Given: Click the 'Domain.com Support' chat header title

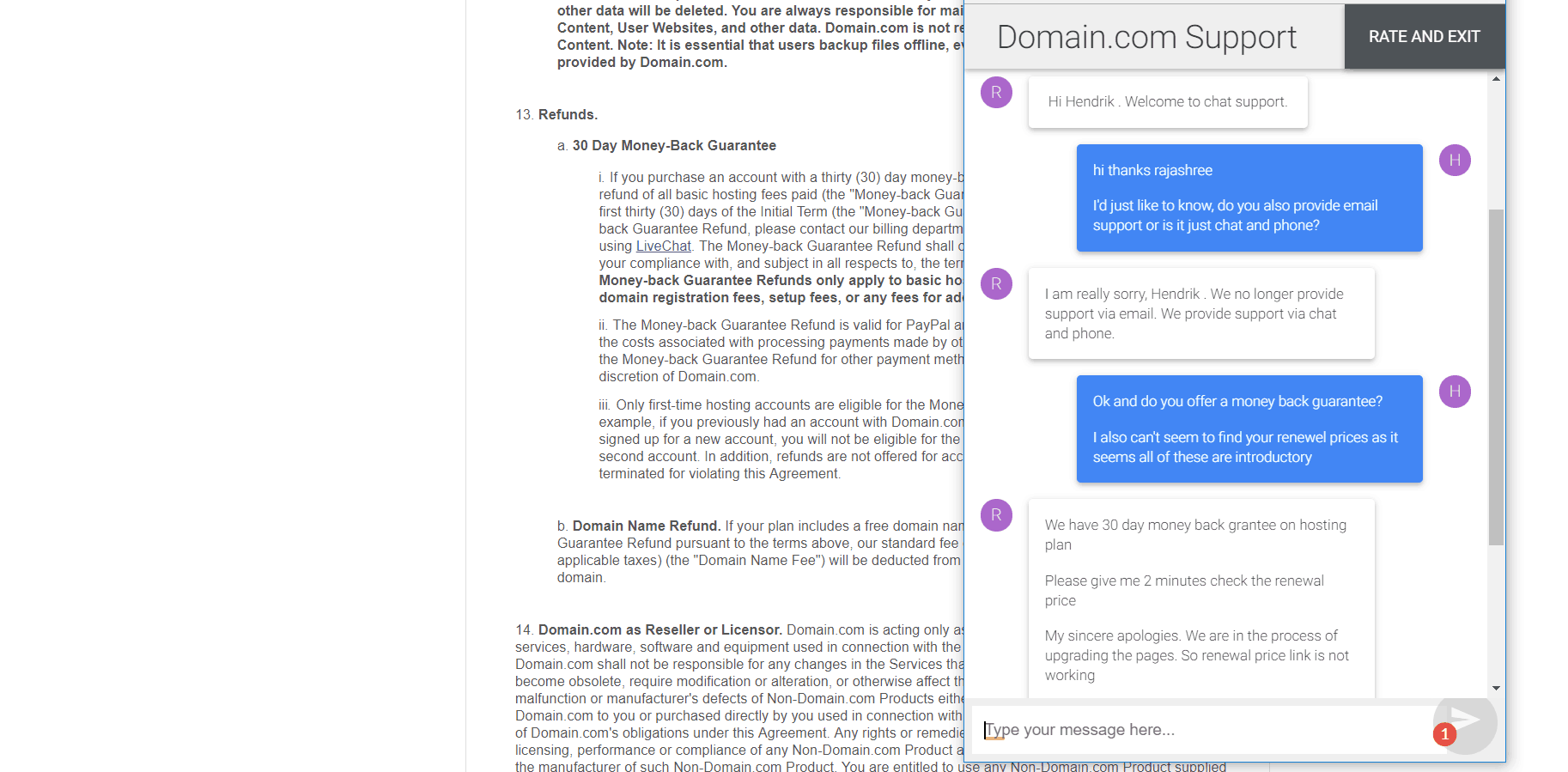Looking at the screenshot, I should [1146, 37].
